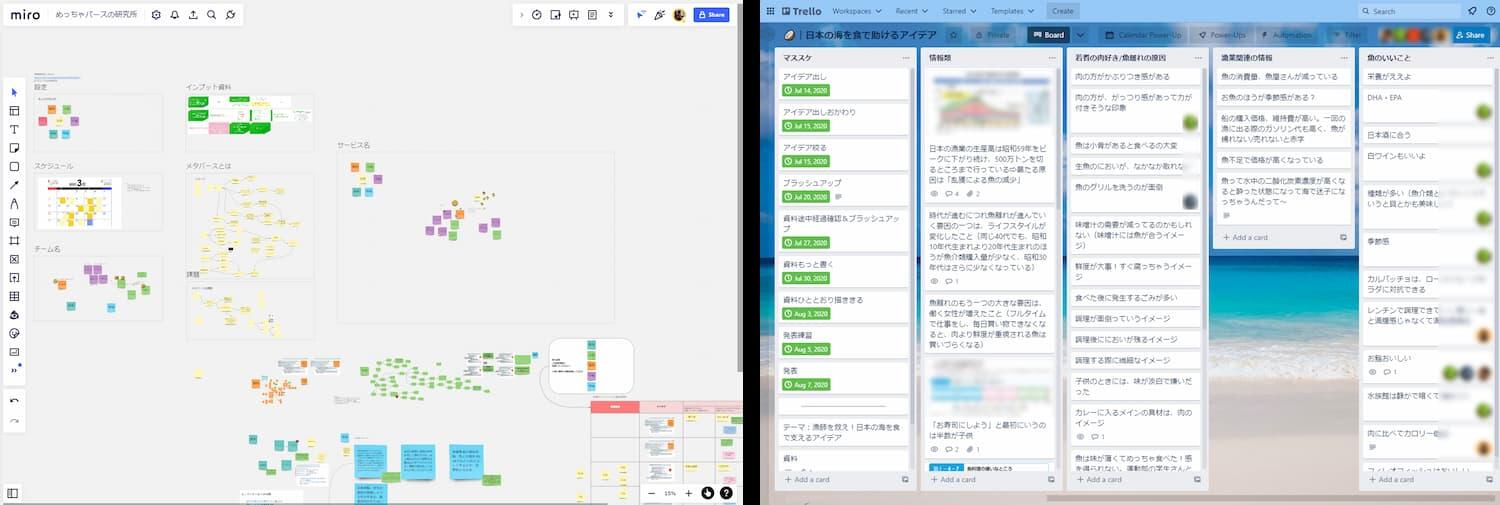Select the Upload tool in Miro toolbar

[14, 278]
